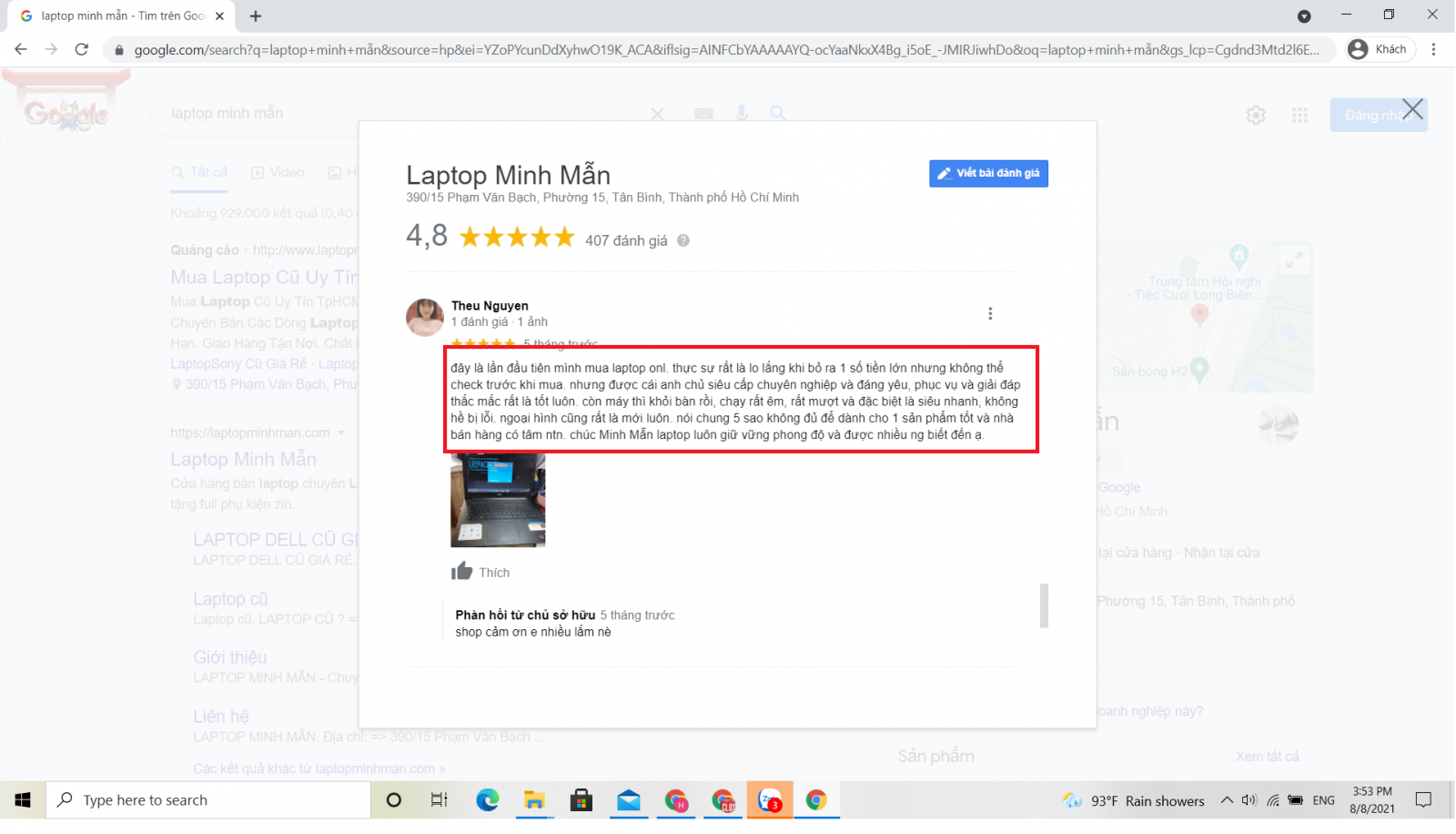Click the taskbar search box
Screen dimensions: 1456x834
[208, 799]
